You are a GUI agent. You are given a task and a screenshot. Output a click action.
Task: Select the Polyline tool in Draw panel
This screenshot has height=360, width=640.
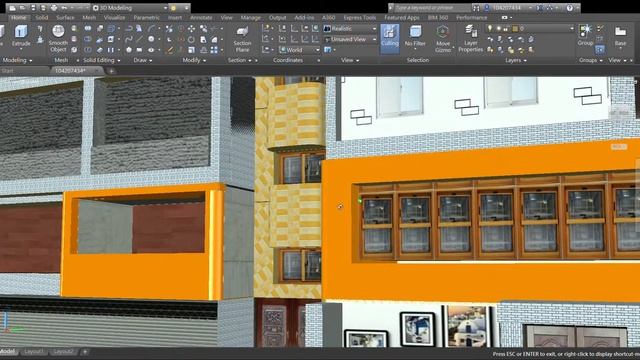[x=129, y=29]
